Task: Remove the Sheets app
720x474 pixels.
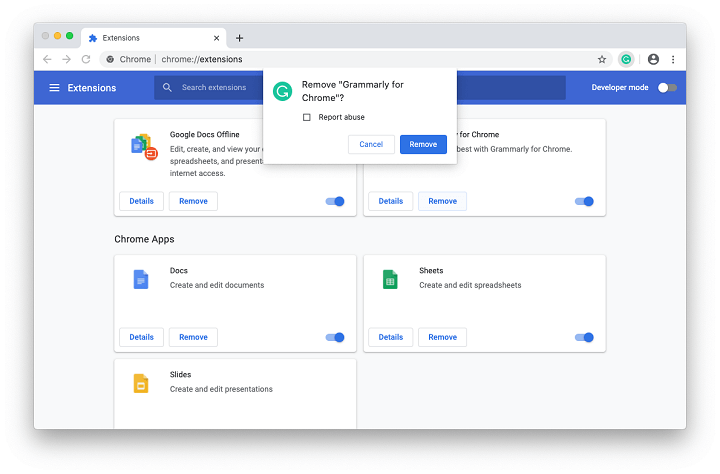Action: [x=443, y=337]
